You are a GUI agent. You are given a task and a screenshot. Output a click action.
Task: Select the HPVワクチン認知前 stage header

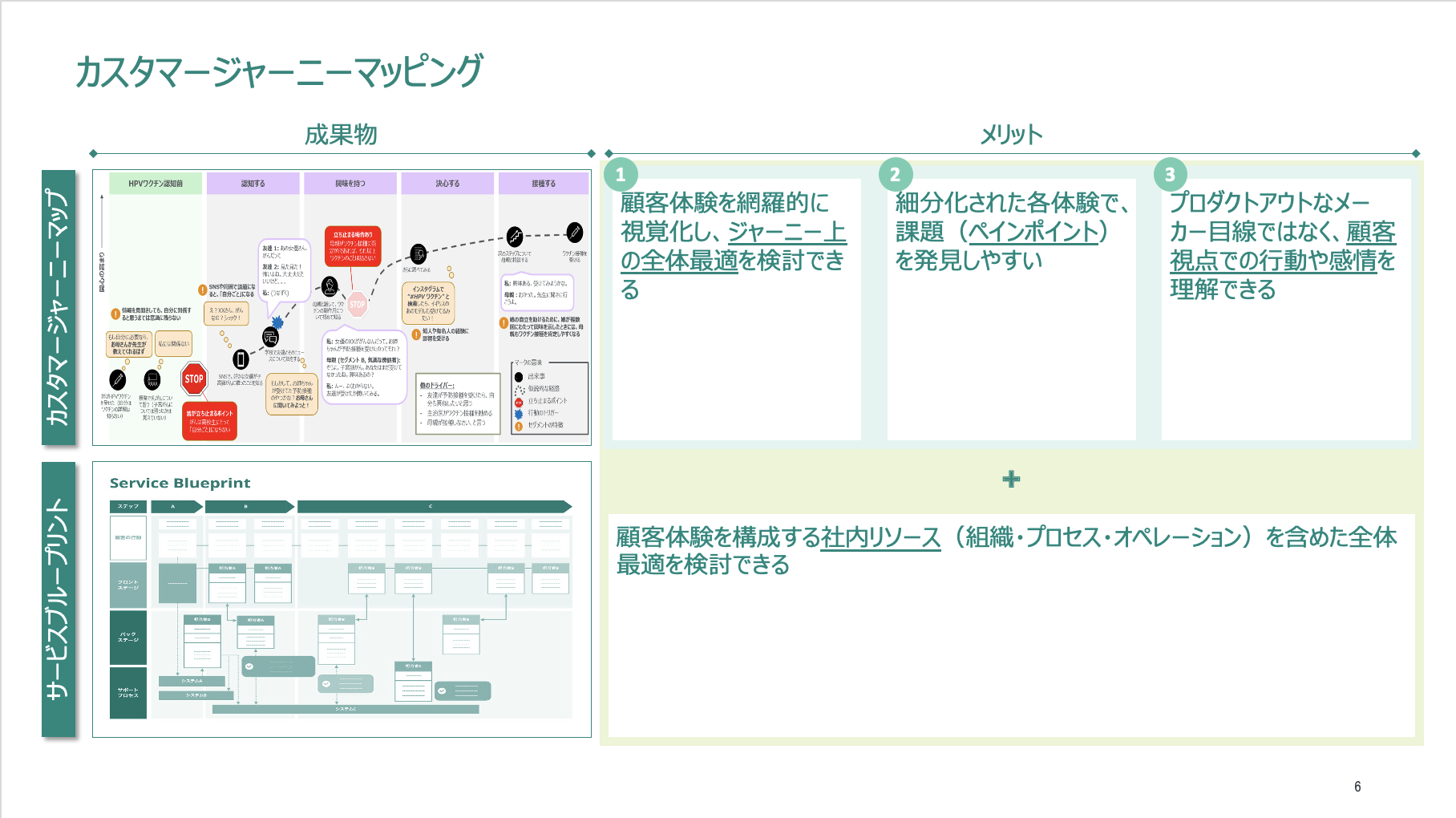coord(156,184)
